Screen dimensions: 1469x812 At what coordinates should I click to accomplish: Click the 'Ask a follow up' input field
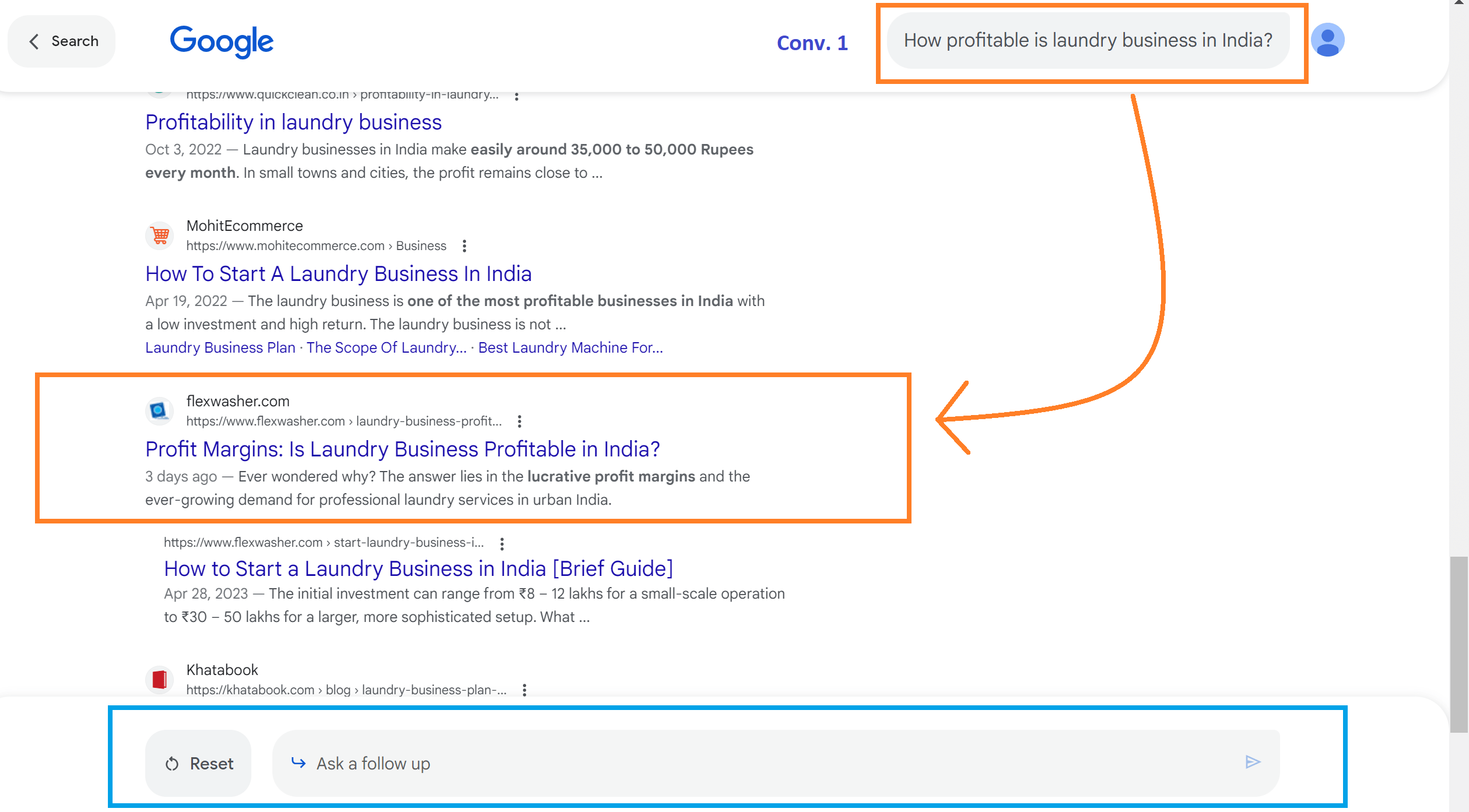click(776, 763)
